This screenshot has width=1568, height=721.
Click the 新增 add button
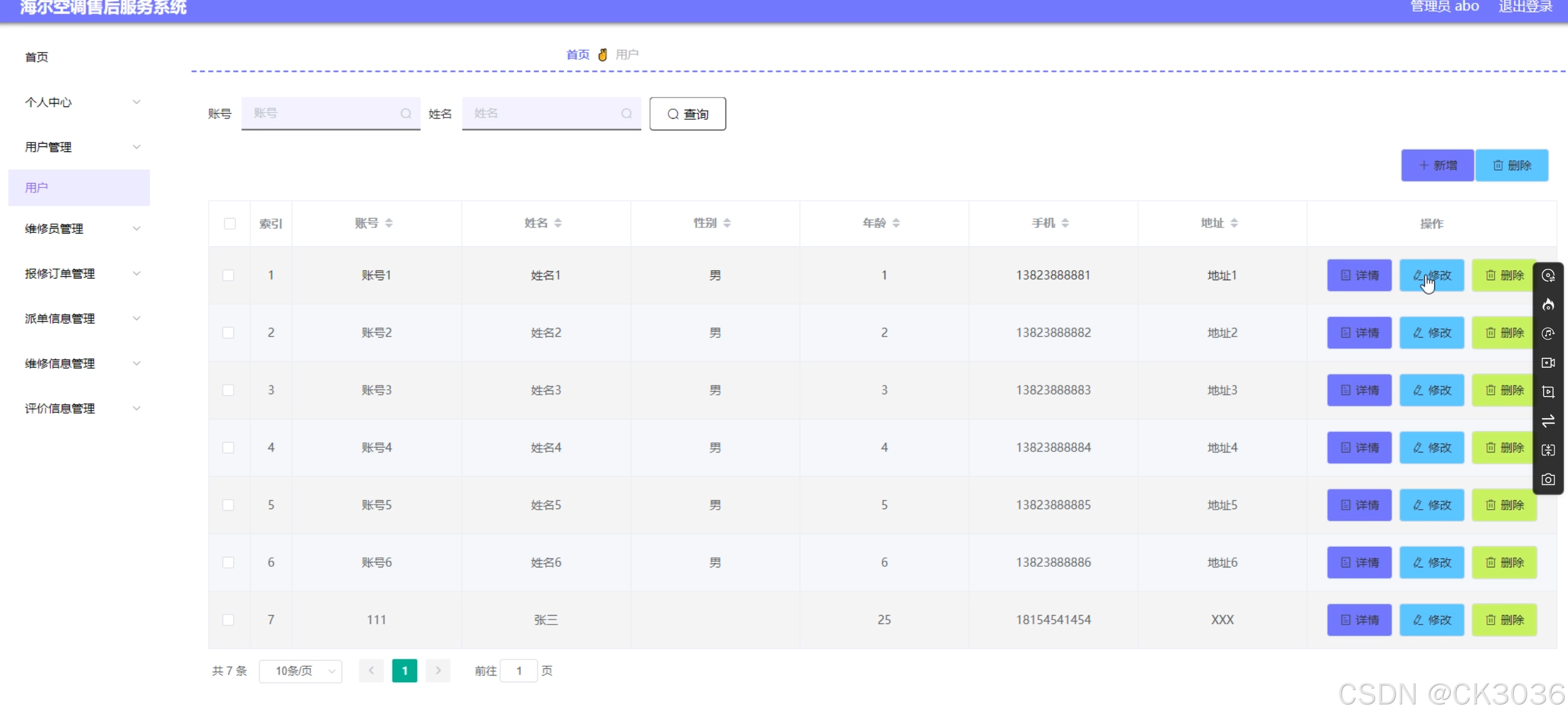point(1437,165)
